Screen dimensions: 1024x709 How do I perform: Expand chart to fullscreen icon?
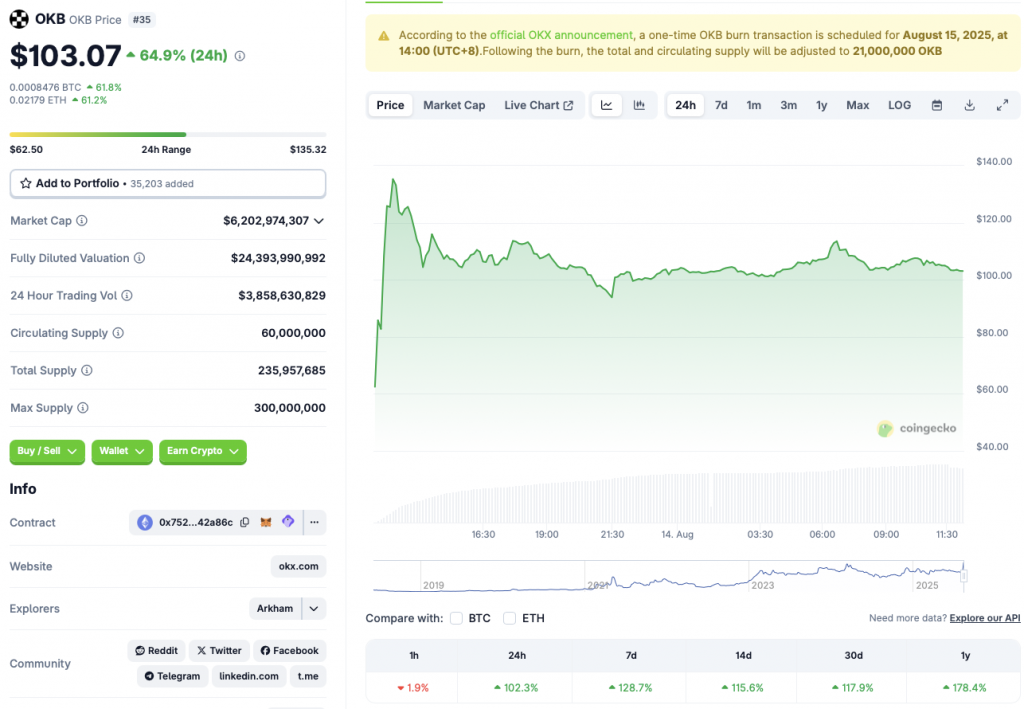pos(1002,105)
